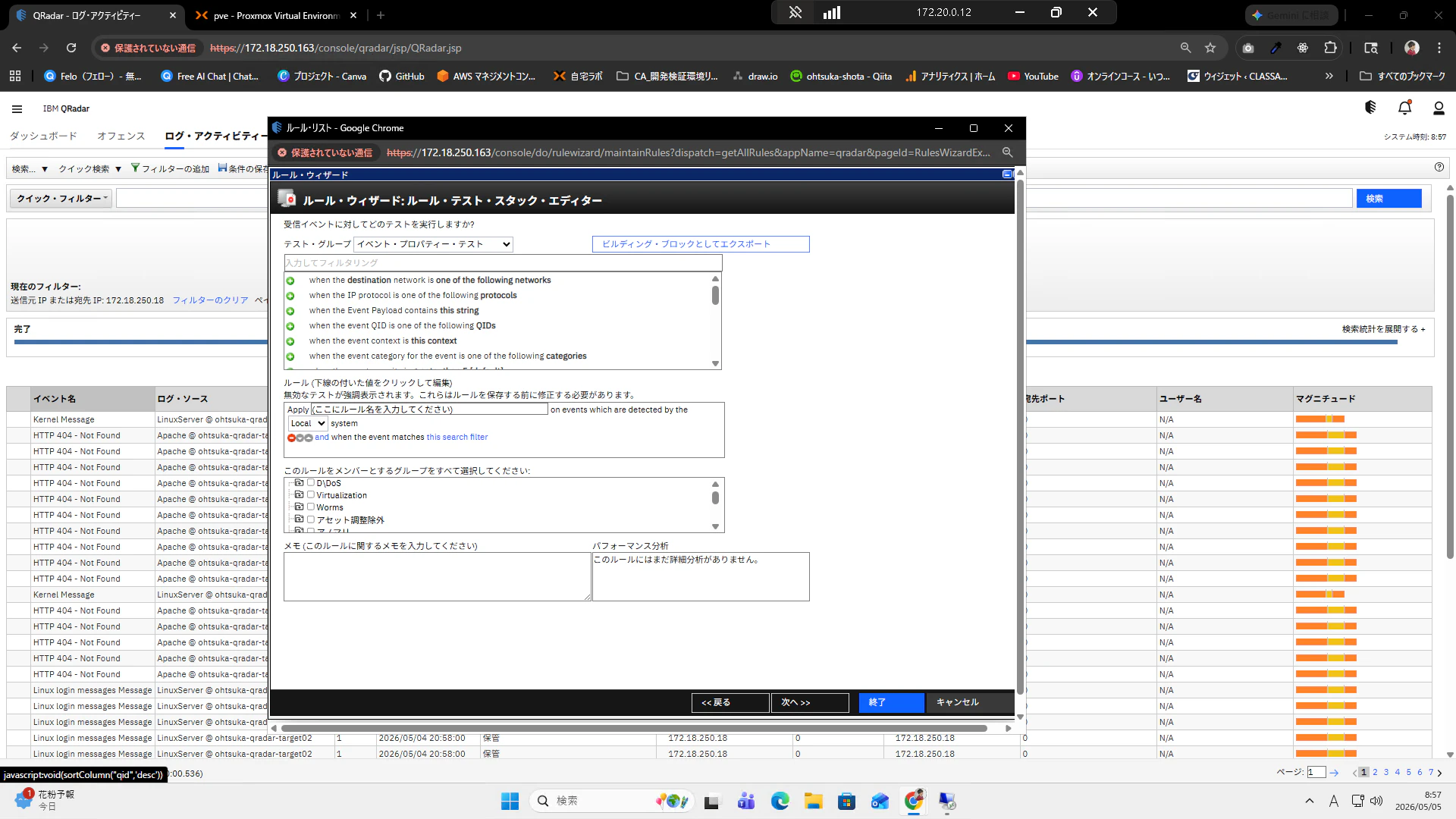Launch Microsoft Edge from the taskbar

coord(780,801)
